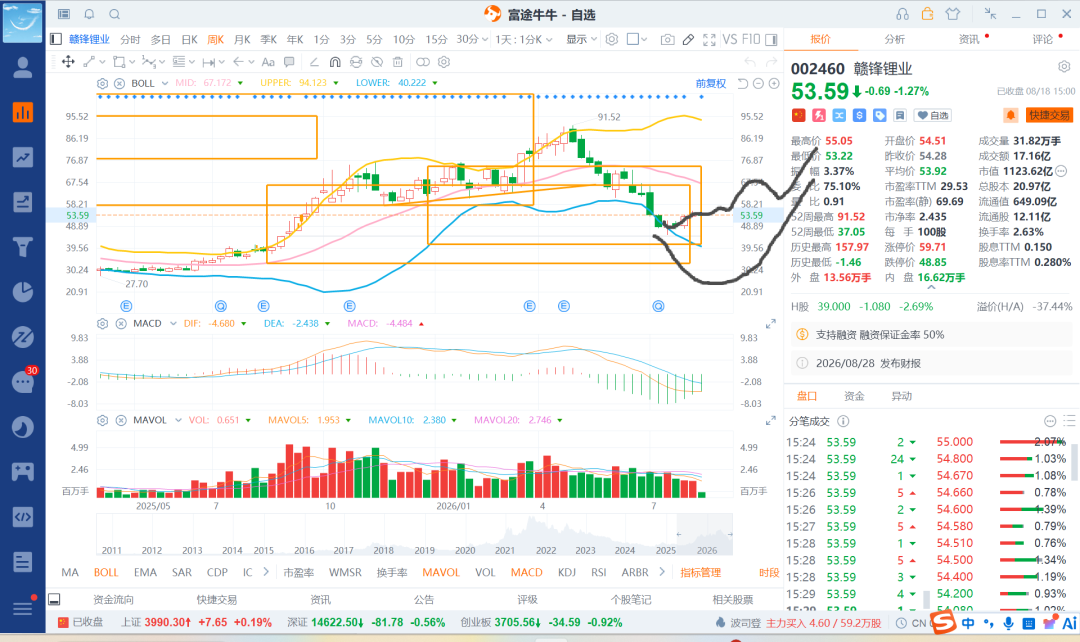This screenshot has width=1080, height=642.
Task: Toggle the VS compare mode
Action: (x=730, y=39)
